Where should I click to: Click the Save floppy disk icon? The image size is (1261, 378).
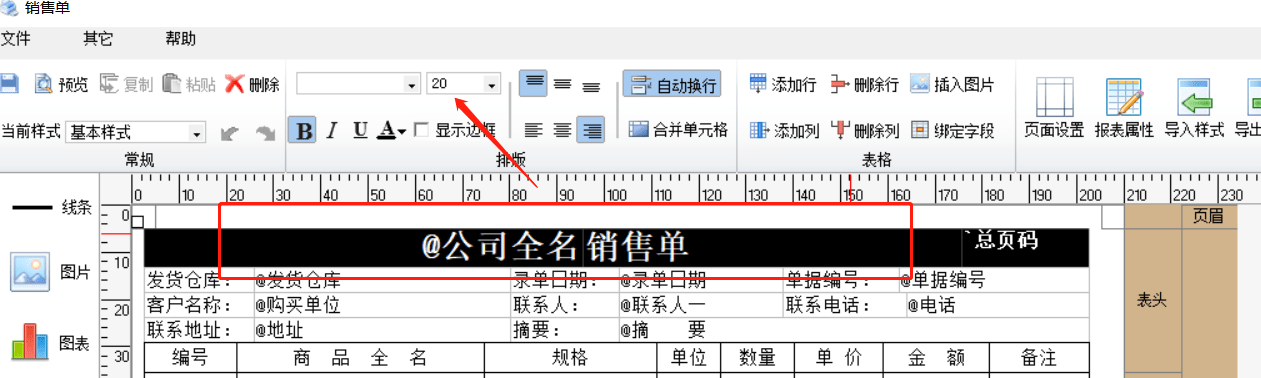pyautogui.click(x=8, y=84)
